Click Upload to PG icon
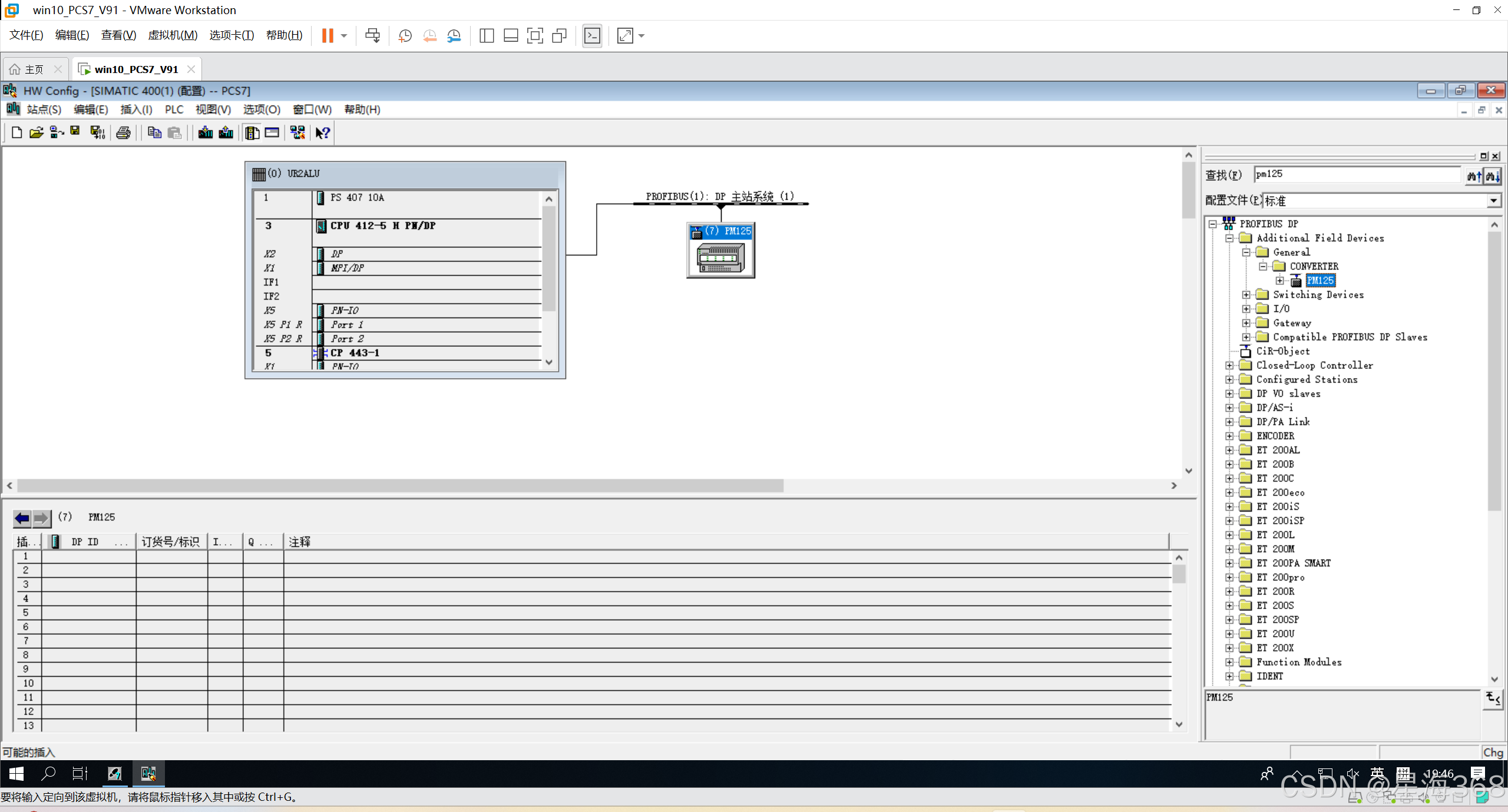Screen dimensions: 1508x812 tap(226, 132)
